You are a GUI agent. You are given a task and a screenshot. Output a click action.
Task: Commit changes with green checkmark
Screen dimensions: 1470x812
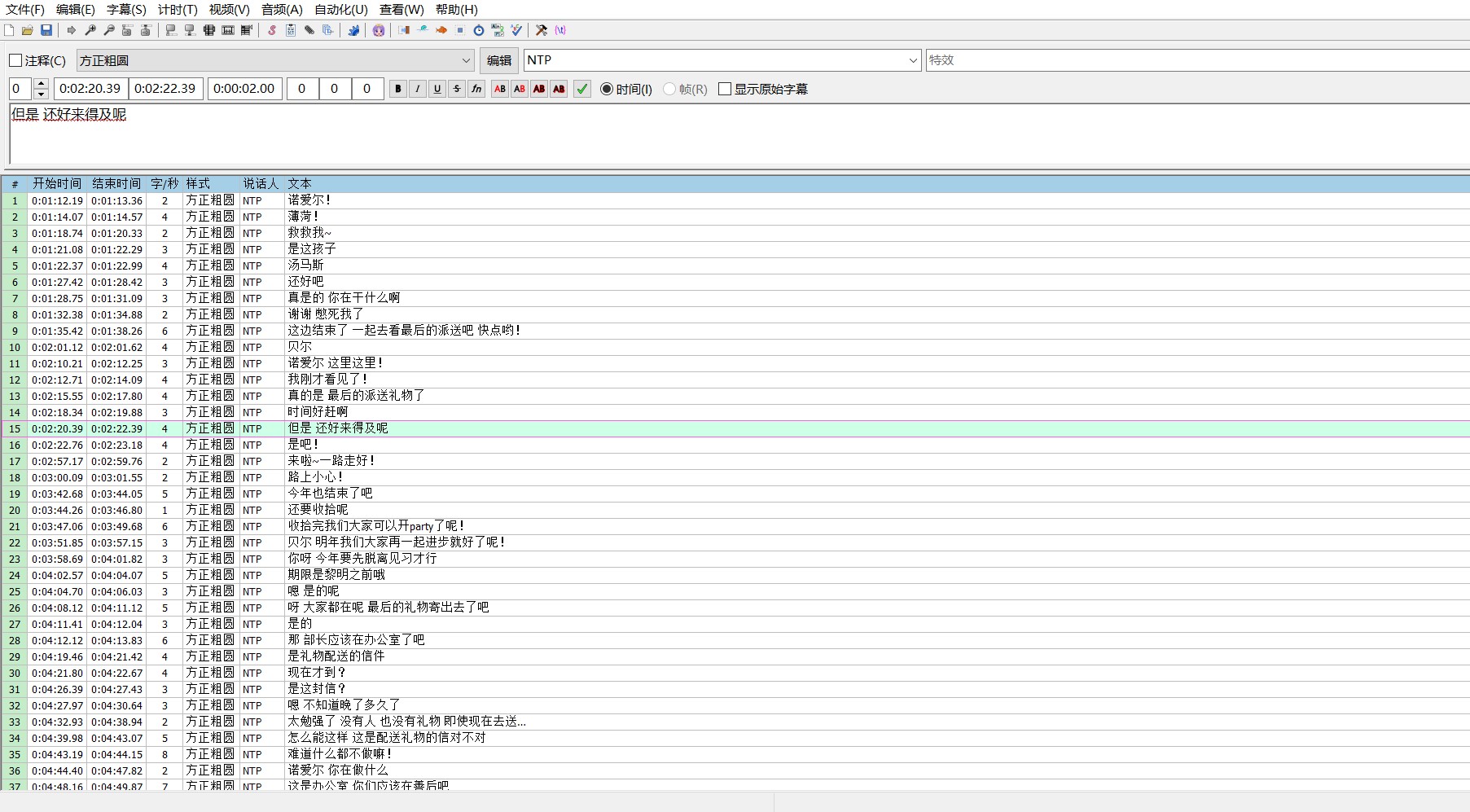(582, 89)
